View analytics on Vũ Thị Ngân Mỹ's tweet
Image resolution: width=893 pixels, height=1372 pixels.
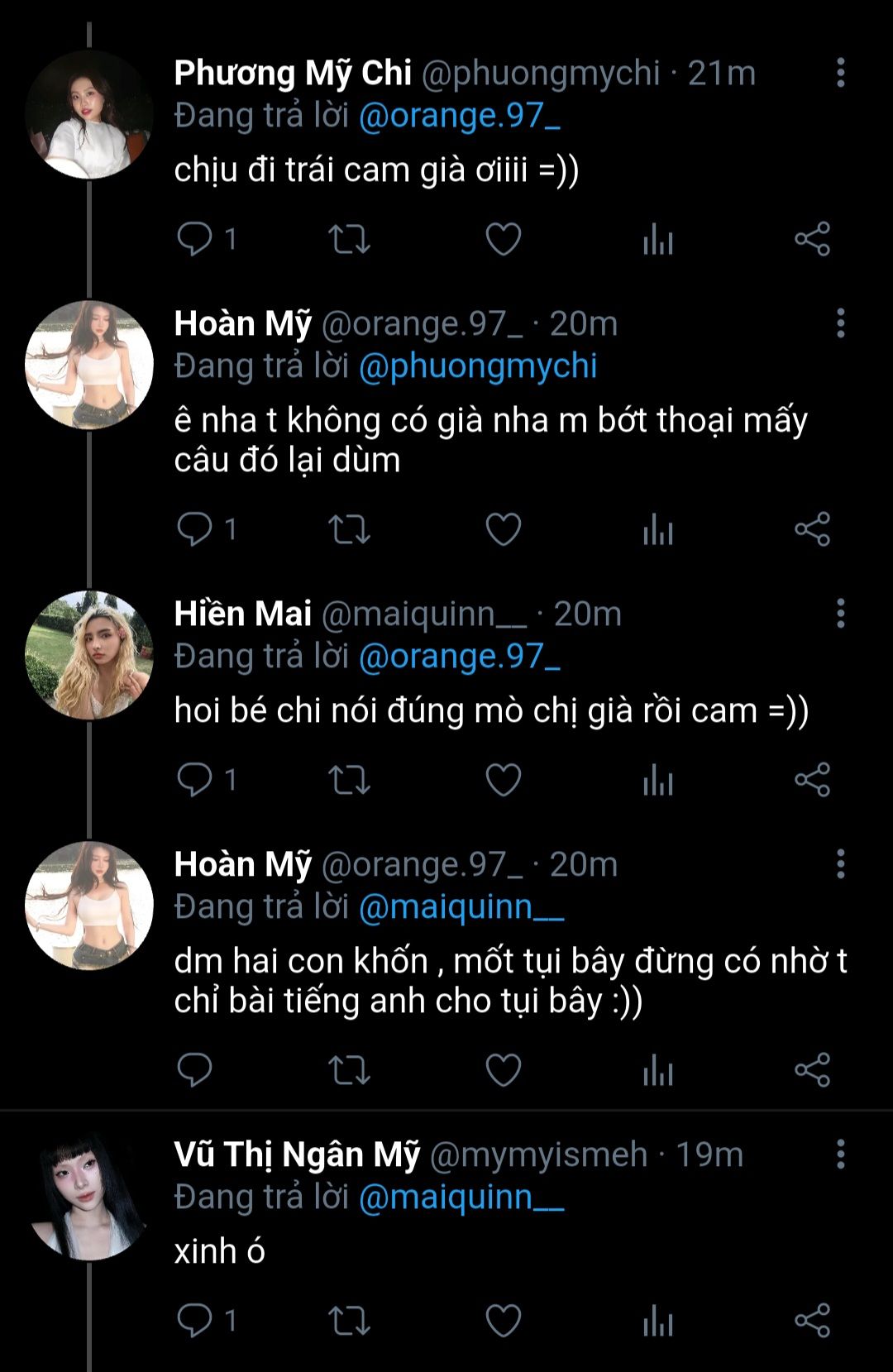658,1321
